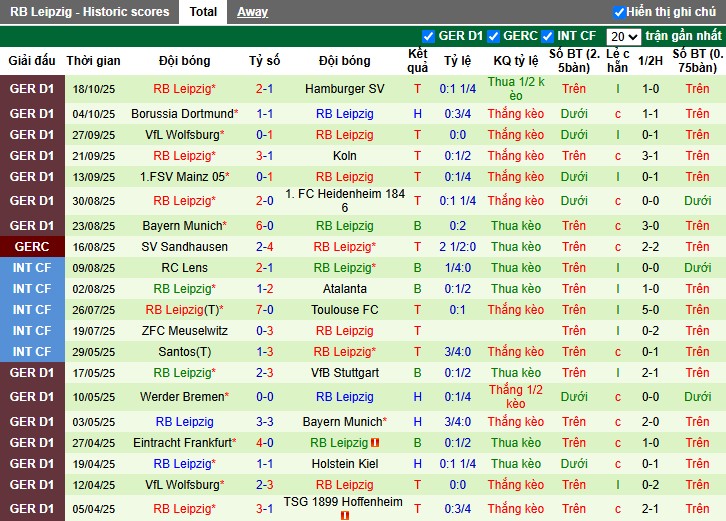The width and height of the screenshot is (726, 521).
Task: Uncheck the GERC filter checkbox
Action: 494,36
